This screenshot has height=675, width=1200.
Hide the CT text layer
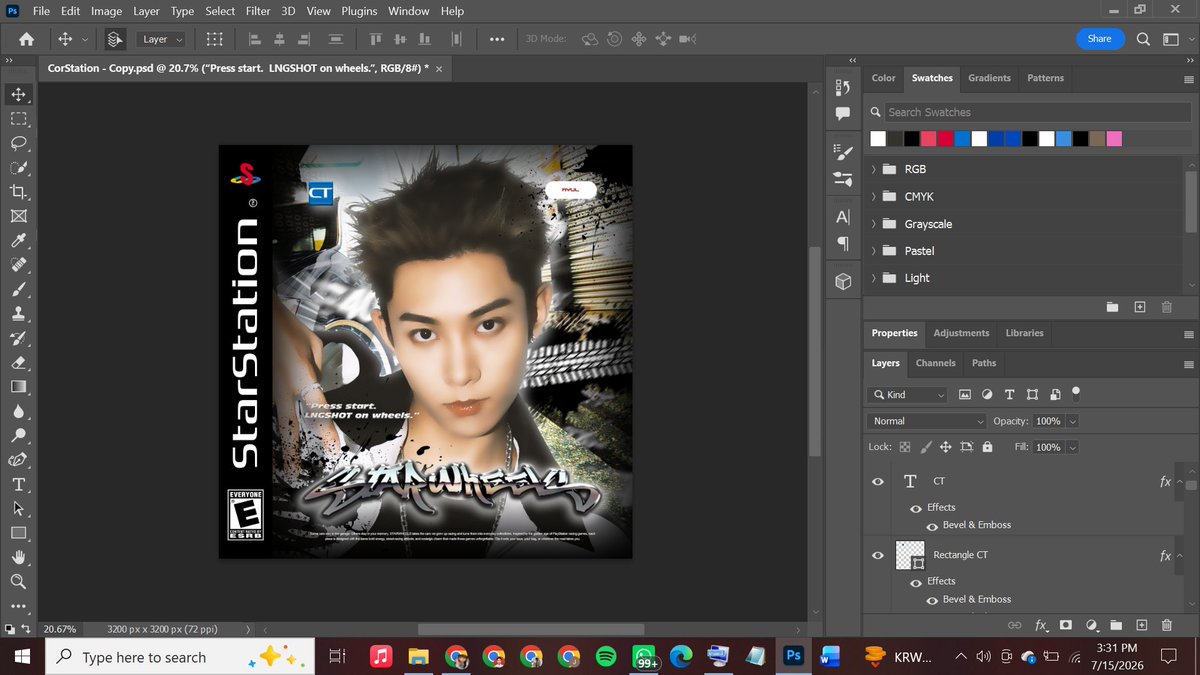tap(878, 481)
